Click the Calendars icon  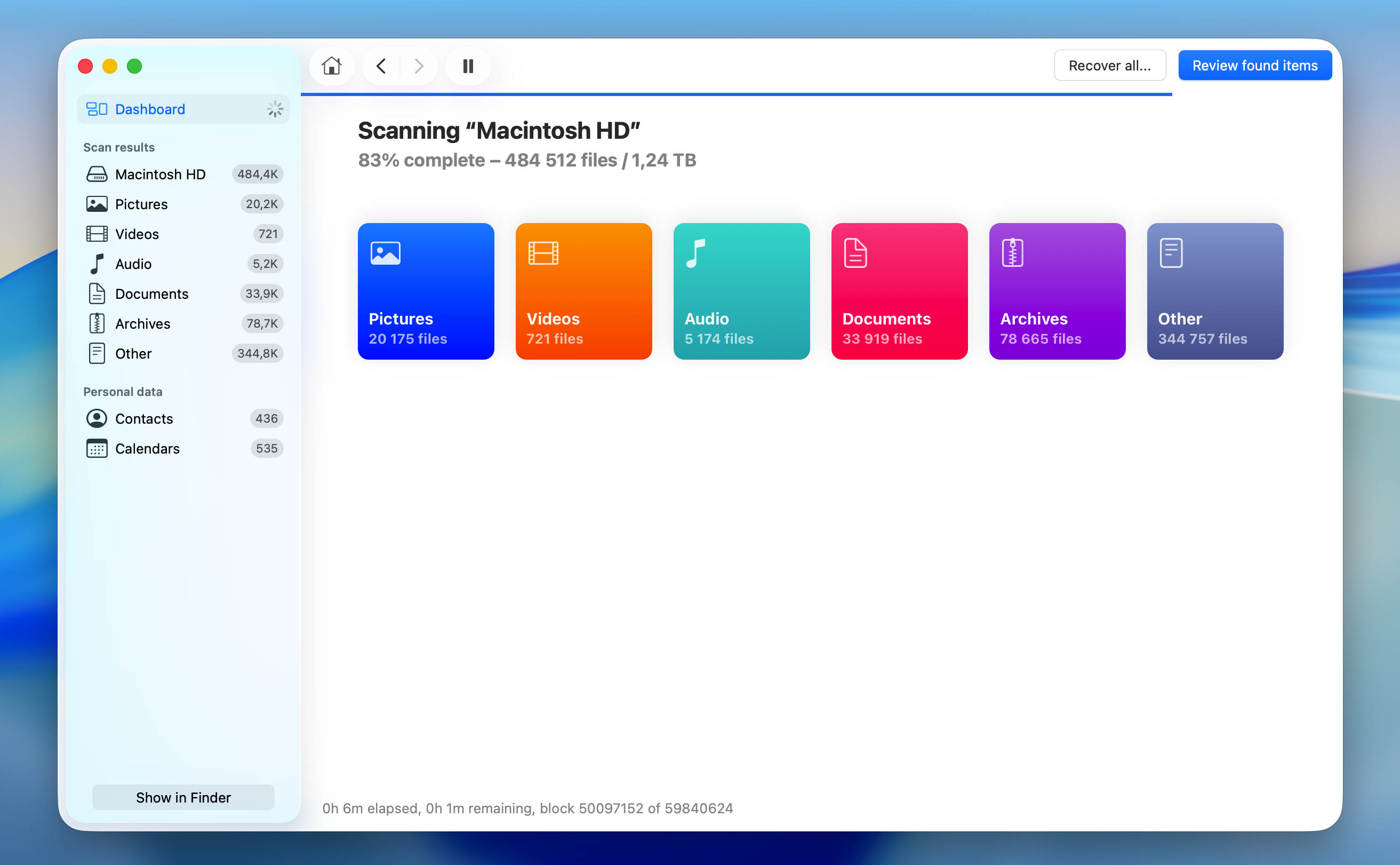click(97, 448)
